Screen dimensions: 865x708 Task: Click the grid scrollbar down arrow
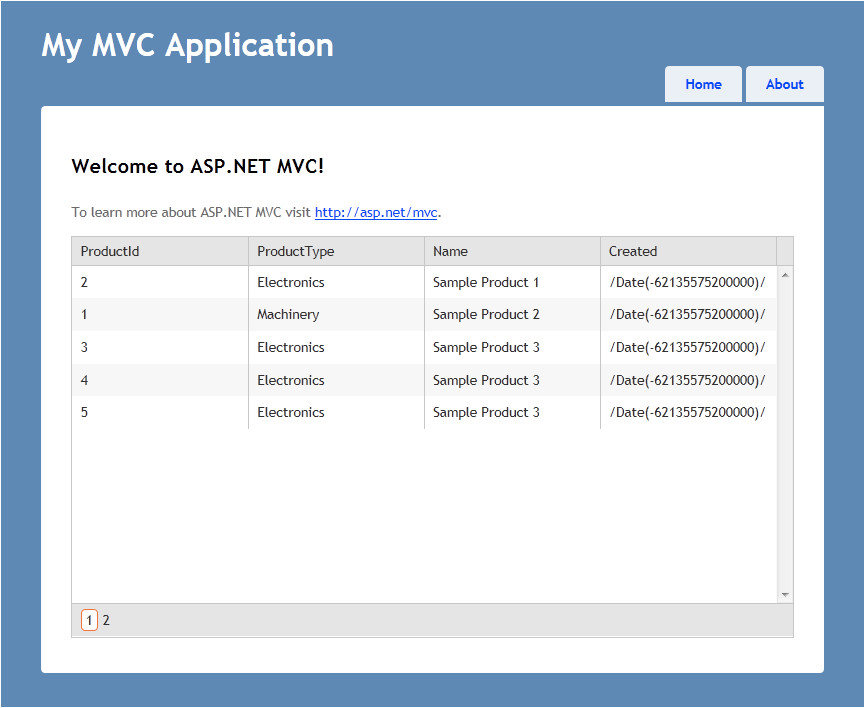pos(785,595)
